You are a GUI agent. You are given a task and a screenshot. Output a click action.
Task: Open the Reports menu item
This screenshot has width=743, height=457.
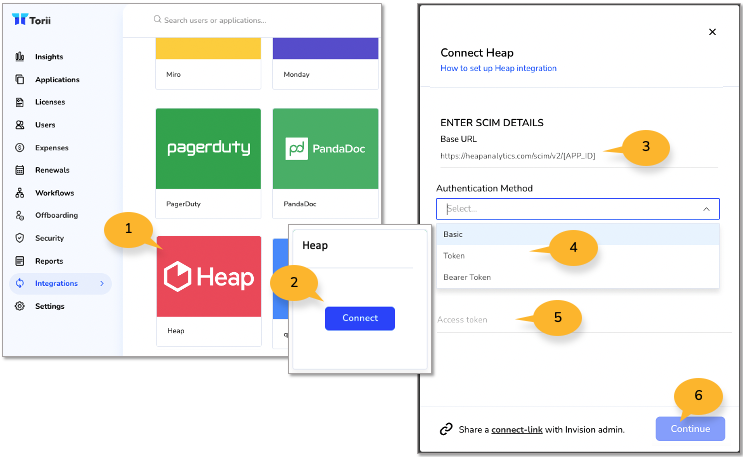click(49, 261)
